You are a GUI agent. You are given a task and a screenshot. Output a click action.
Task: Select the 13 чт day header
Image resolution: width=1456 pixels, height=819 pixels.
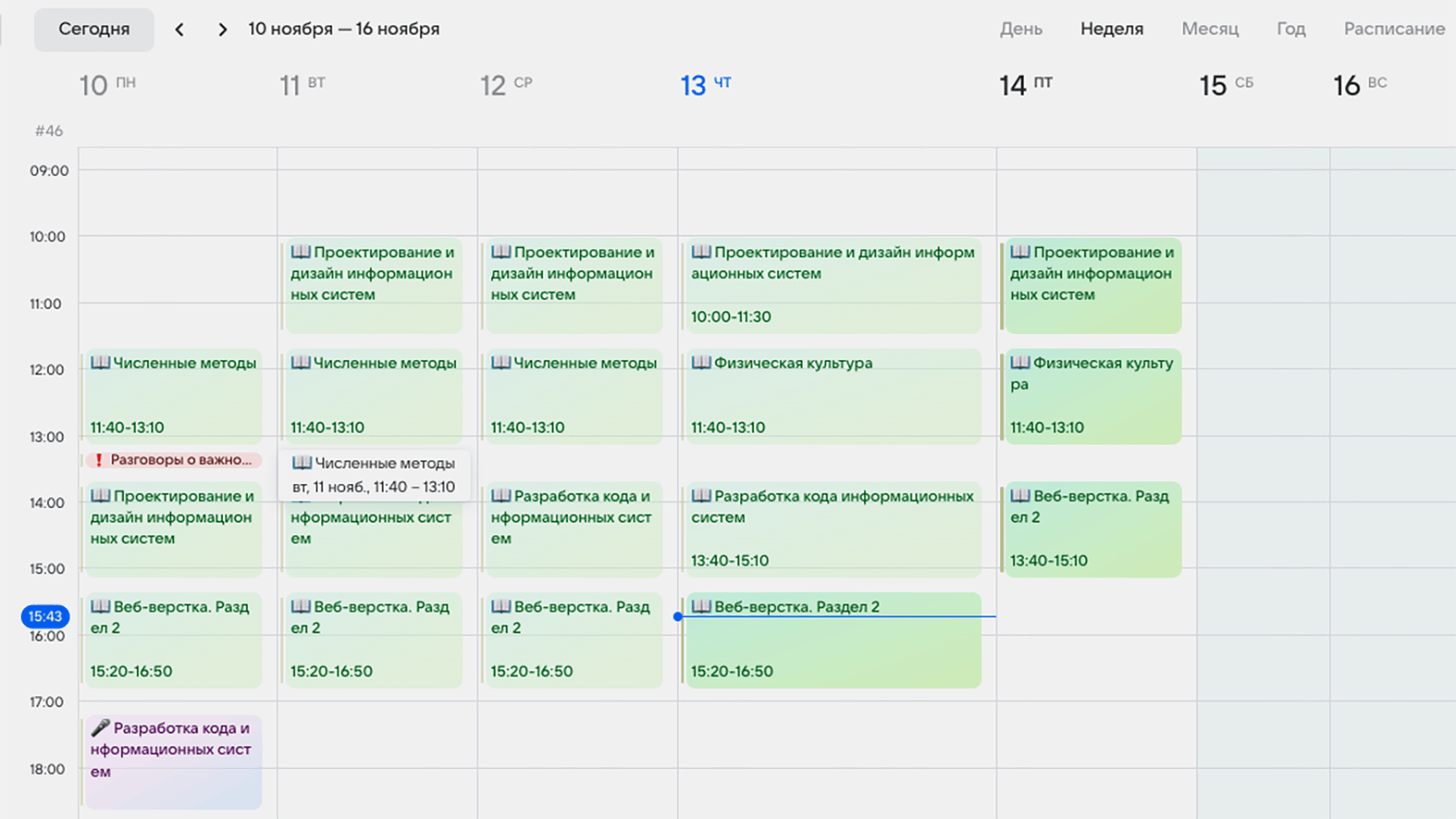[705, 85]
